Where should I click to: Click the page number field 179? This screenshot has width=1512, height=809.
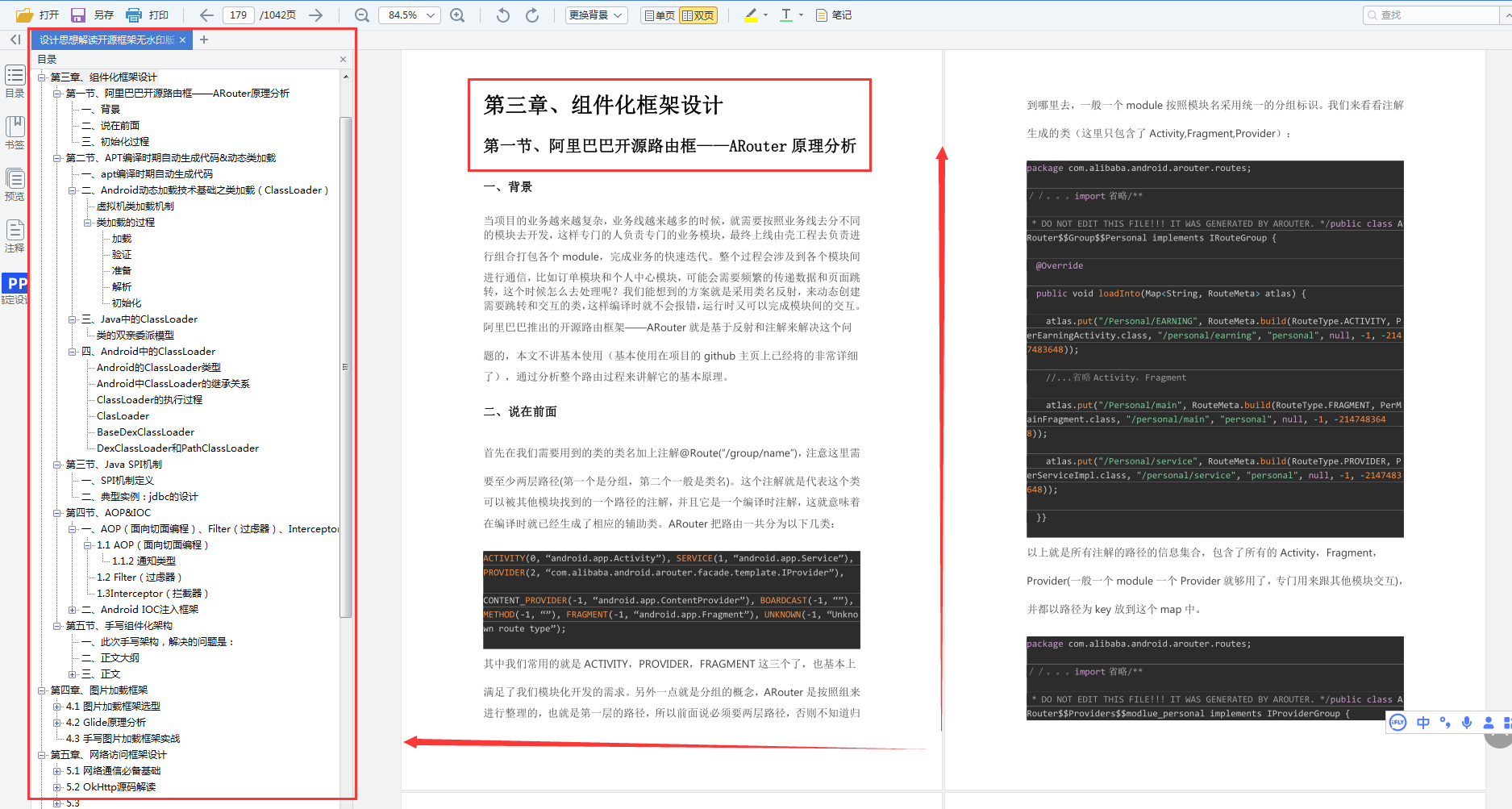(x=239, y=15)
